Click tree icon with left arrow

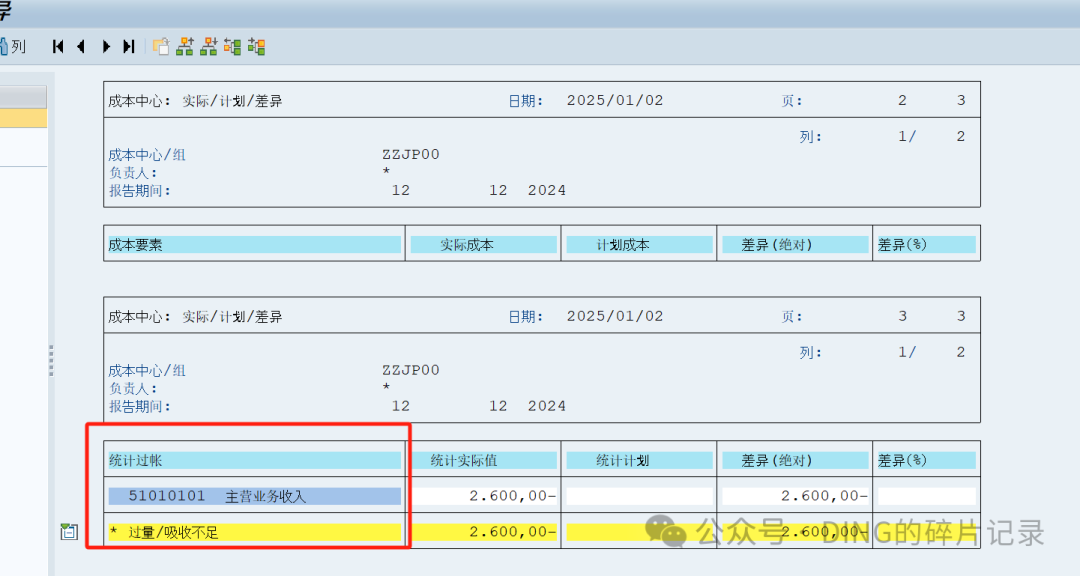233,46
